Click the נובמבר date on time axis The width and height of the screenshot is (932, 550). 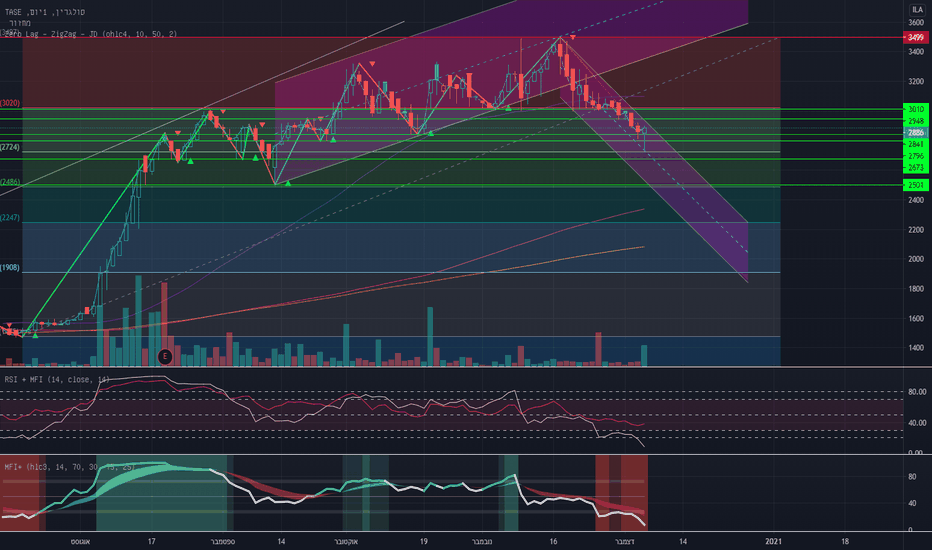tap(481, 542)
